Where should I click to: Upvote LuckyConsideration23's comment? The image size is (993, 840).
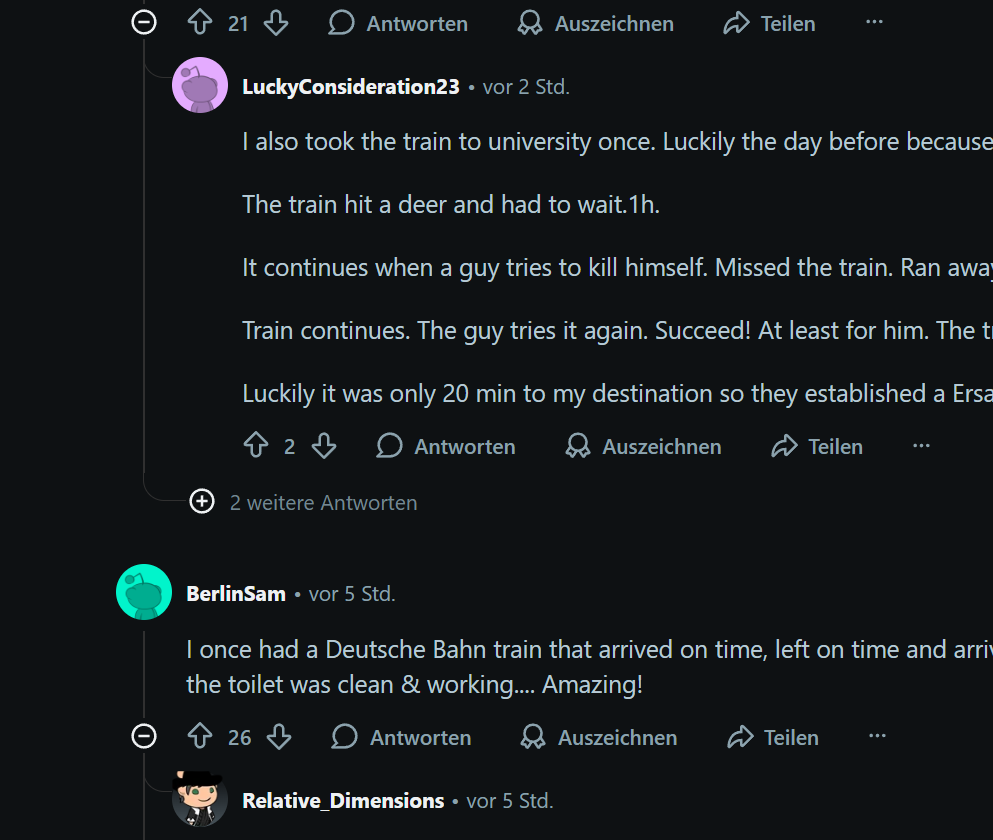pyautogui.click(x=256, y=446)
